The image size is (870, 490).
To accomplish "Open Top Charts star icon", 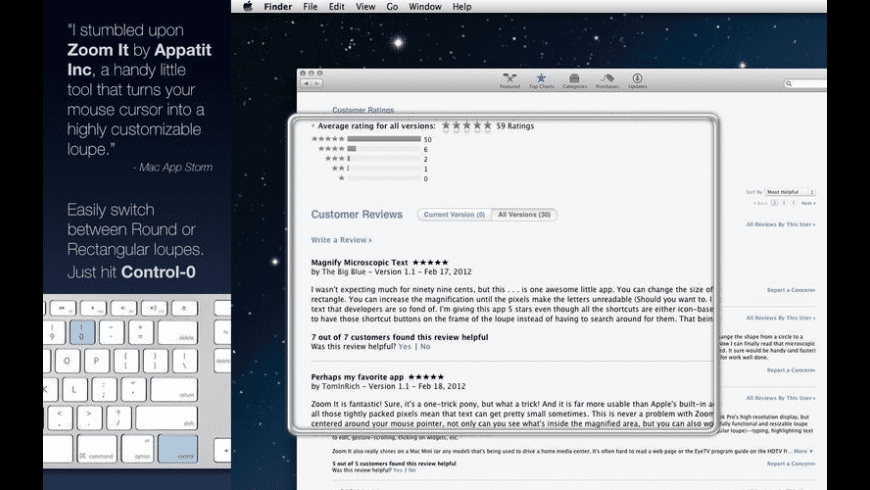I will (x=541, y=81).
